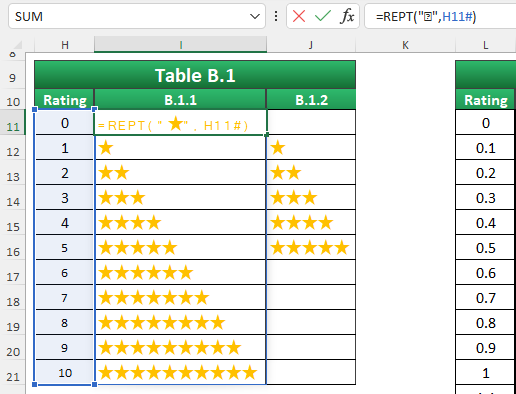
Task: Open the Insert Function fx dialog
Action: click(x=347, y=16)
